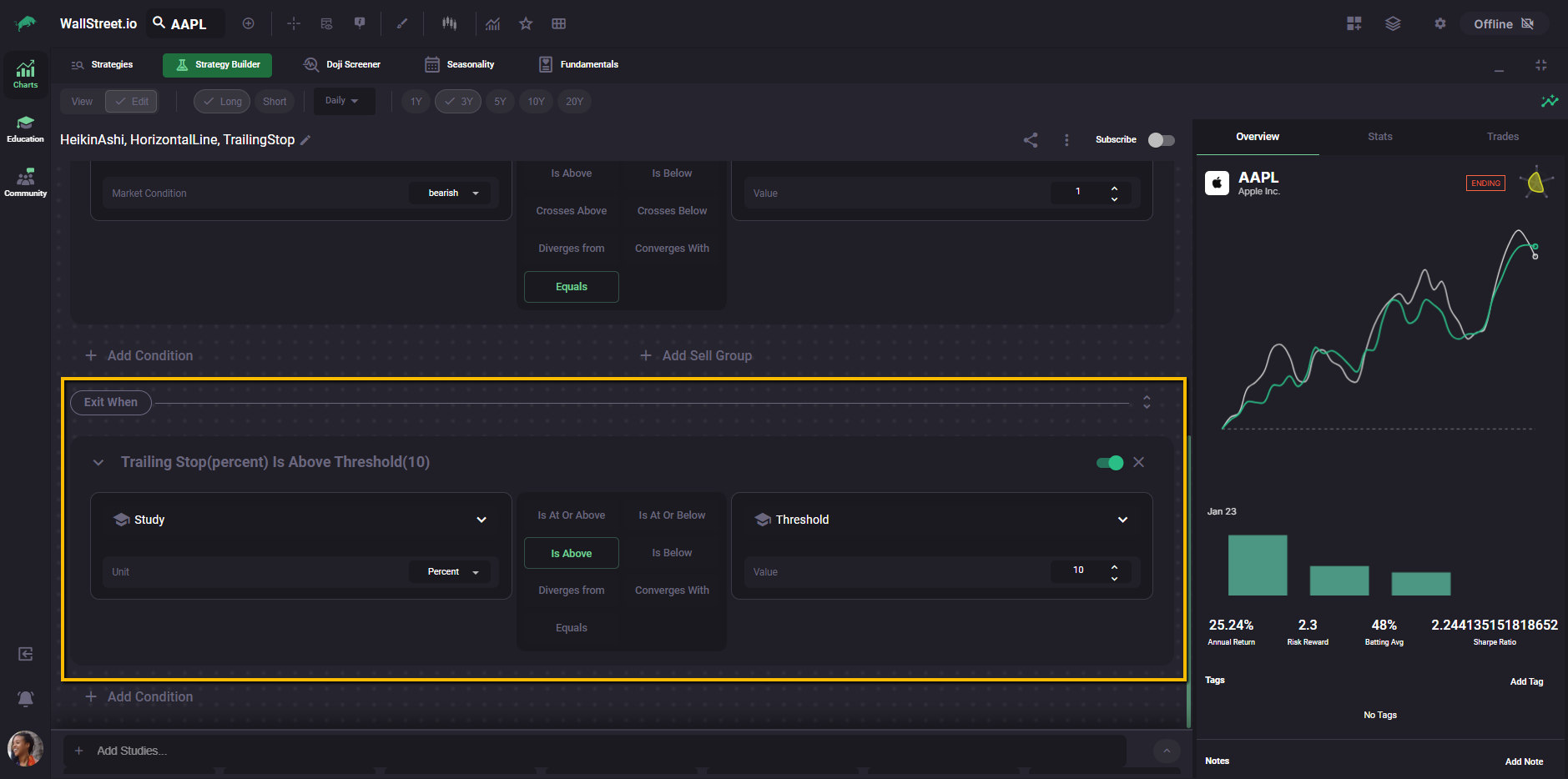Disable the Trailing Stop condition toggle

click(1110, 463)
